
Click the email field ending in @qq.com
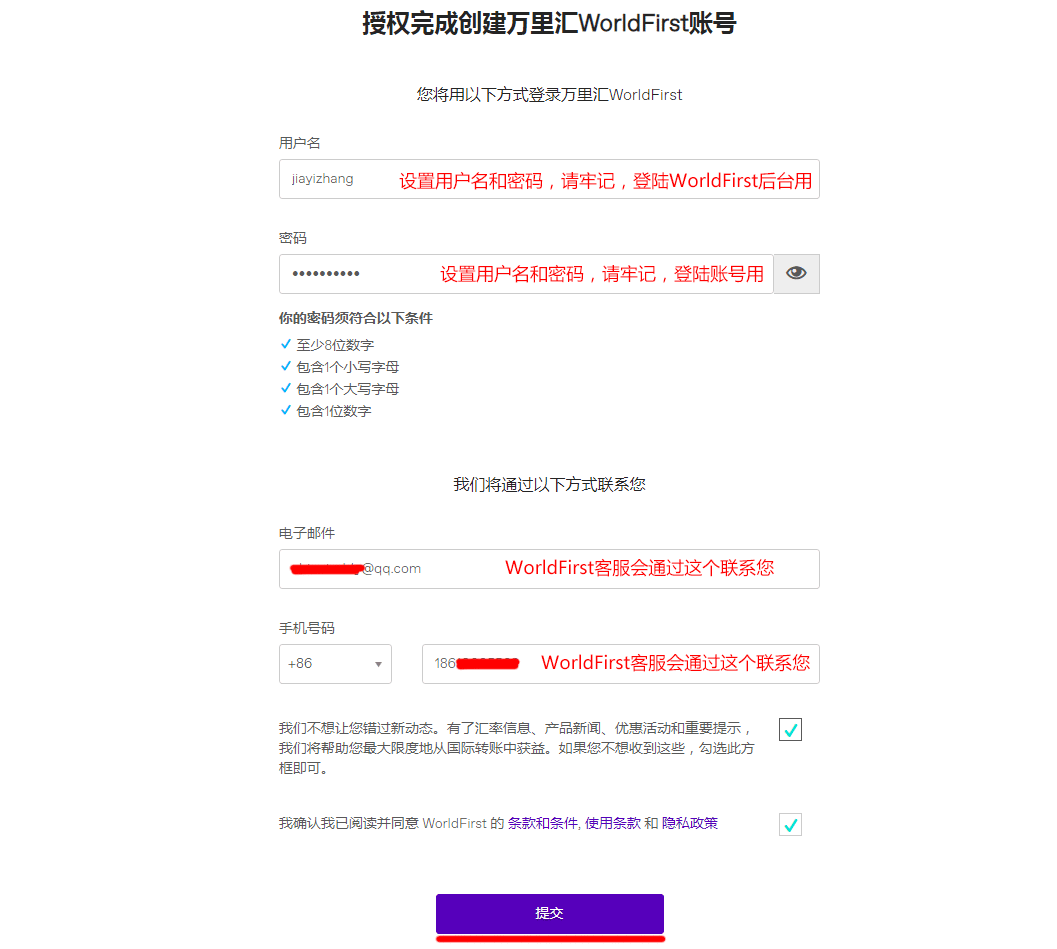pyautogui.click(x=549, y=569)
